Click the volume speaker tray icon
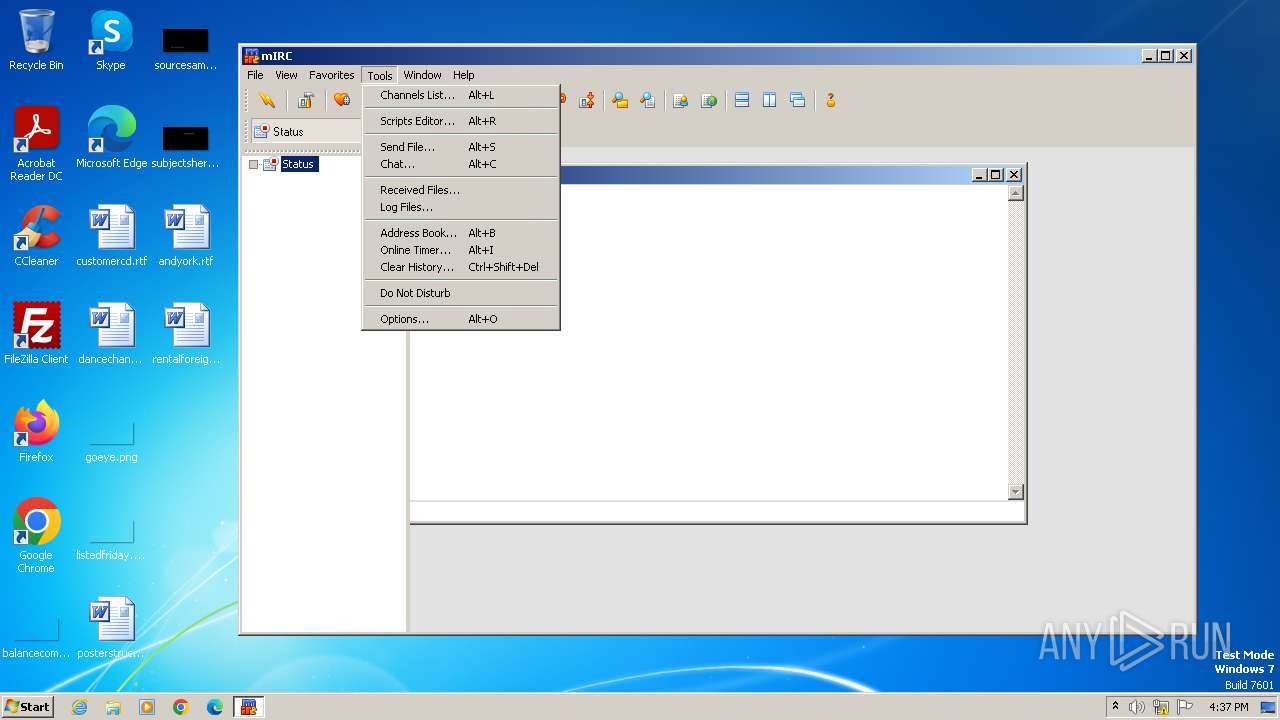Screen dimensions: 1280x720 1137,707
